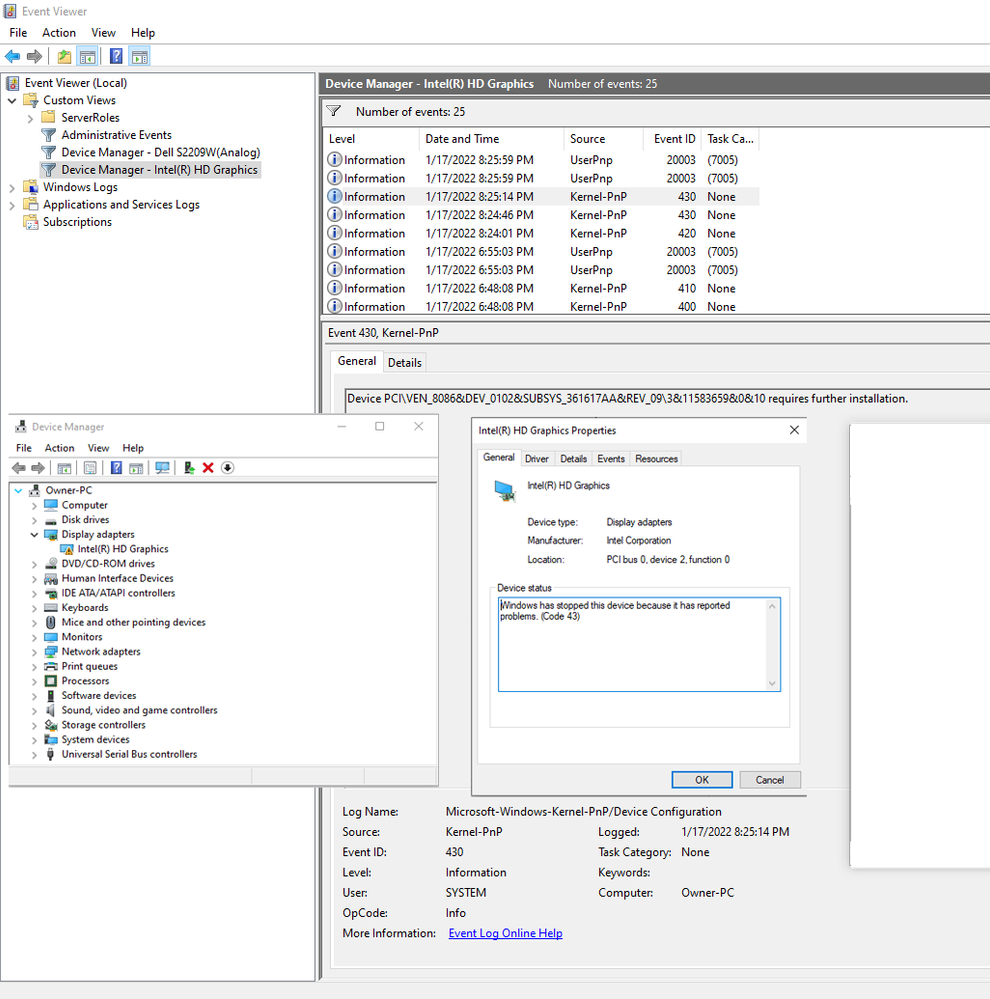Collapse the Owner-PC root node
Screen dimensions: 990x999
click(x=18, y=491)
